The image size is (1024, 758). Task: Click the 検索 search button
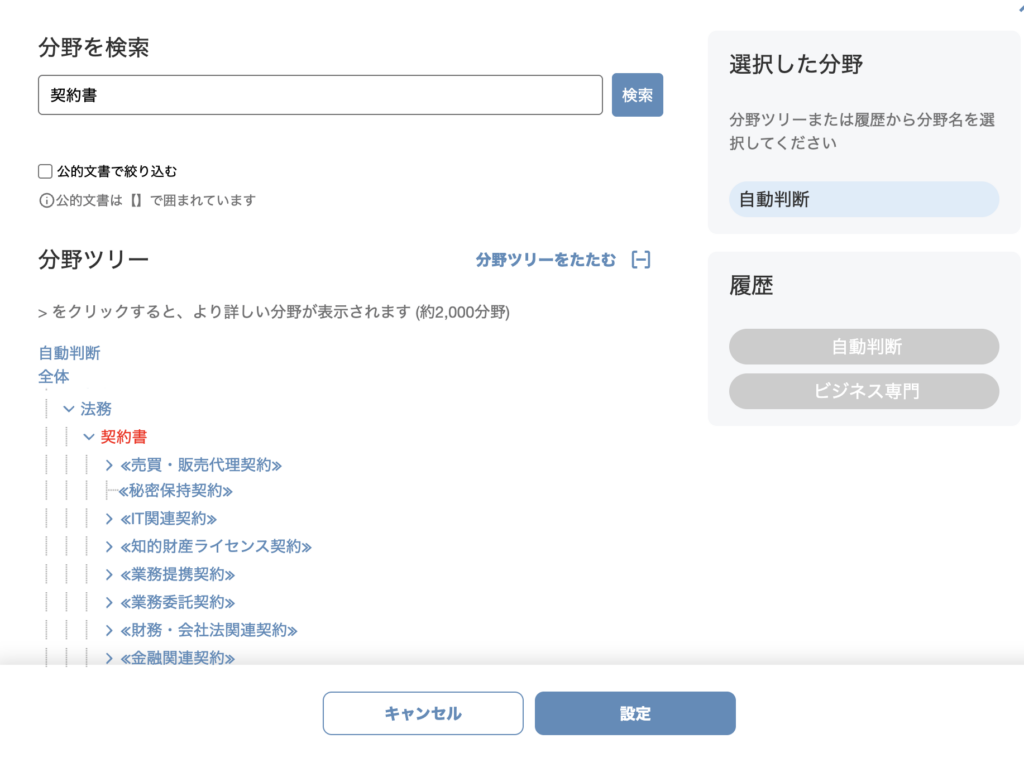pyautogui.click(x=637, y=96)
